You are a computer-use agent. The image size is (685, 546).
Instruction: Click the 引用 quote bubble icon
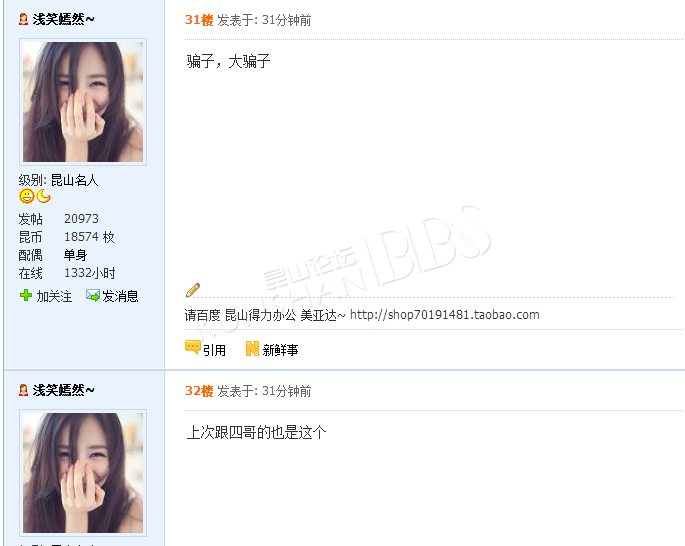click(x=193, y=348)
